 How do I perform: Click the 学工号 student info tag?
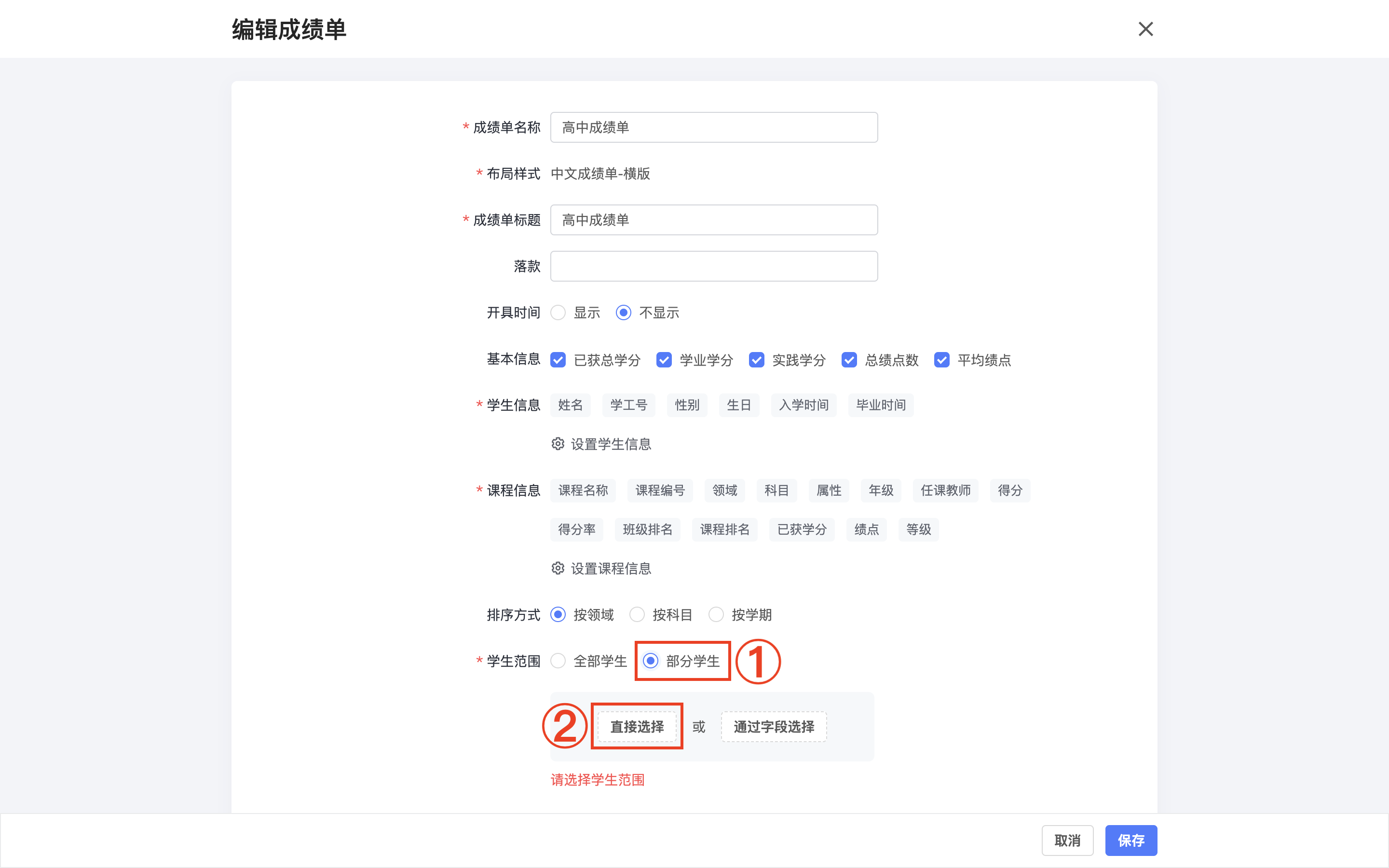(629, 405)
